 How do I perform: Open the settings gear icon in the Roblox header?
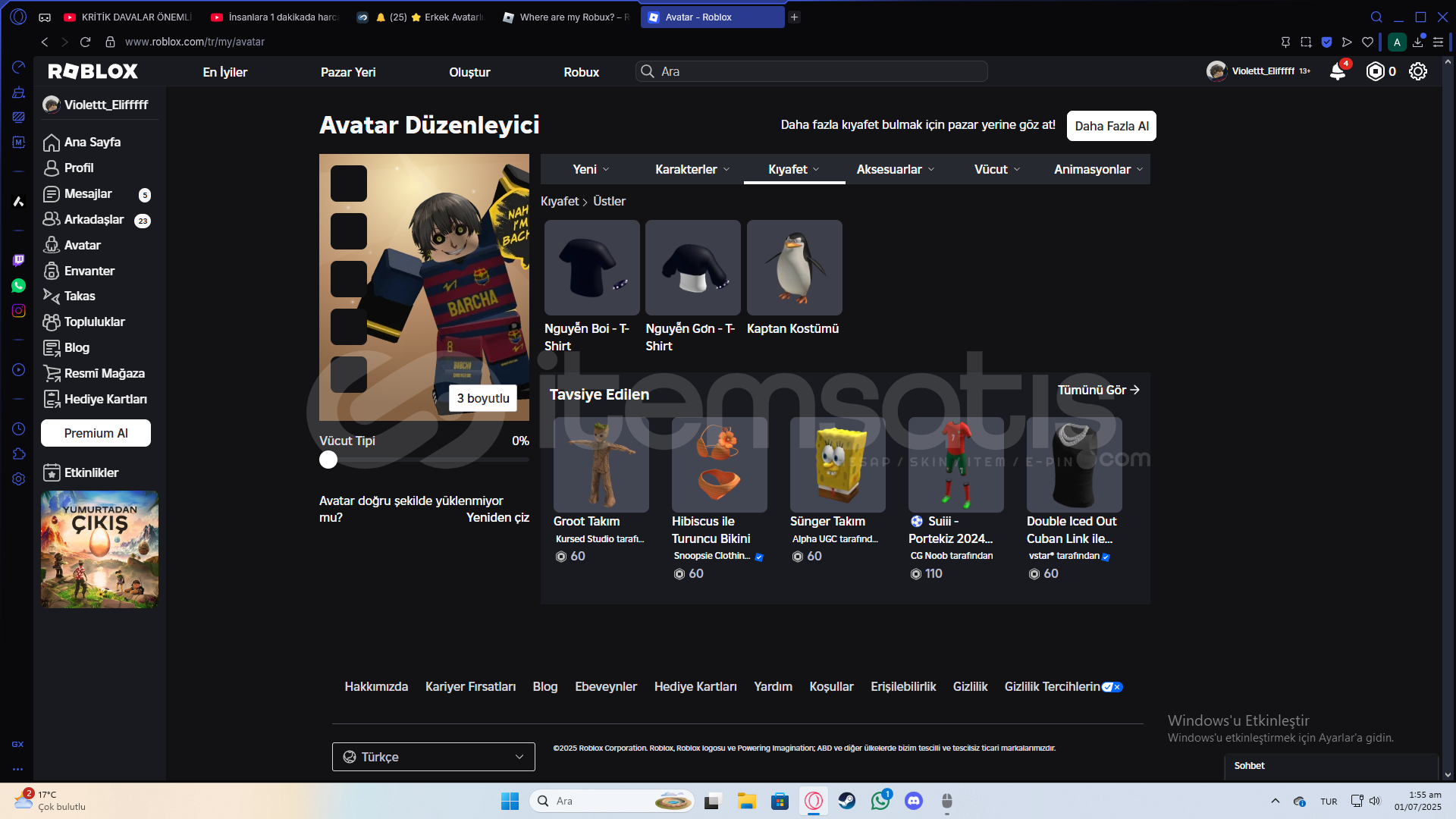point(1418,71)
